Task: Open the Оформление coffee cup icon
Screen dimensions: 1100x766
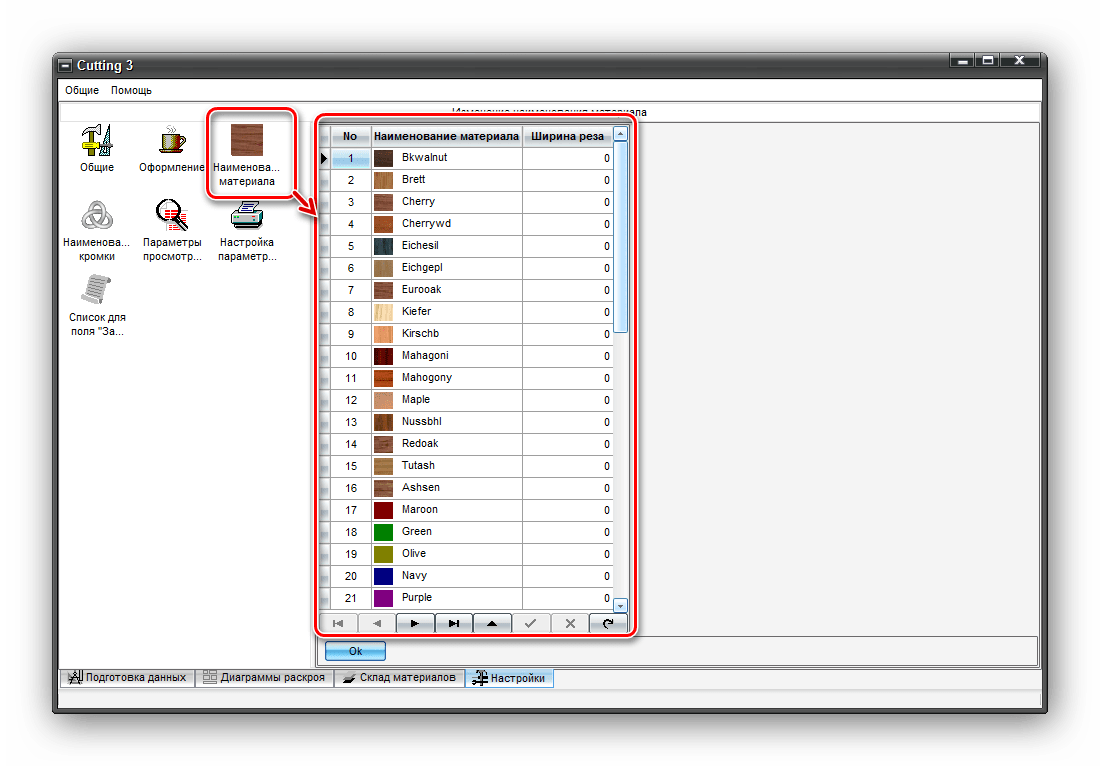Action: click(171, 141)
